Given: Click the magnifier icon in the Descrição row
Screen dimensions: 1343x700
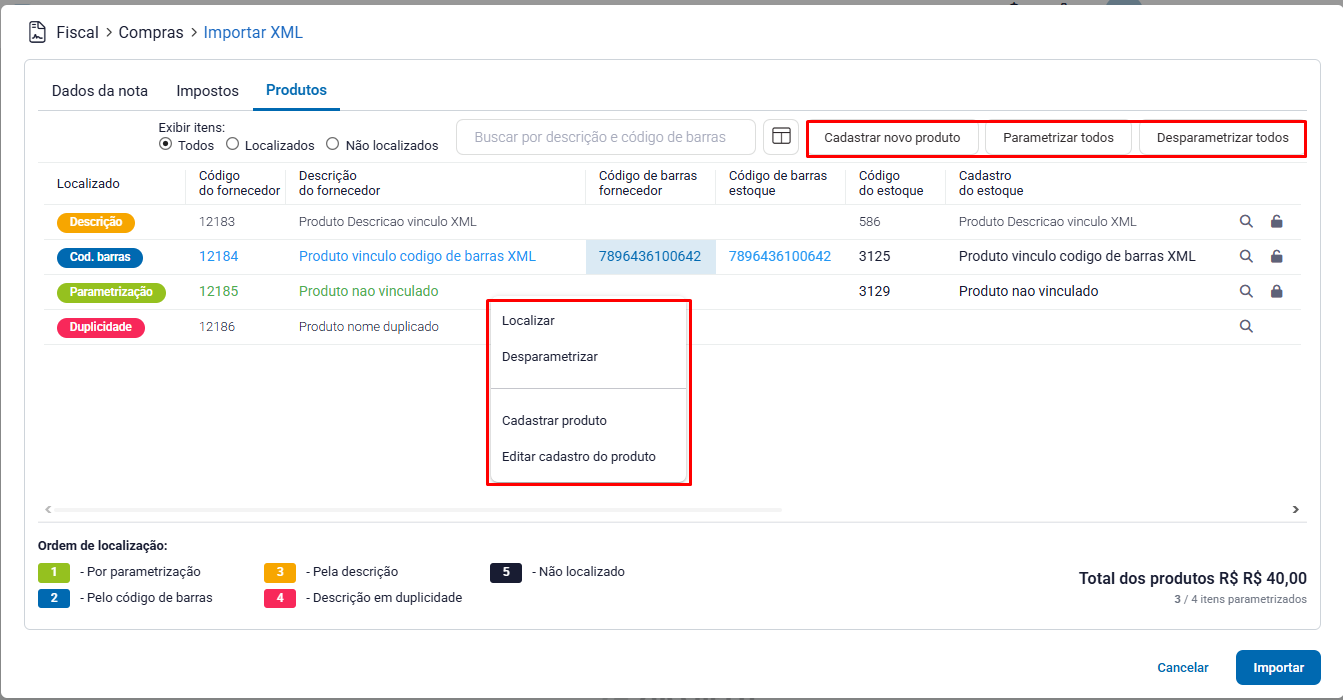Looking at the screenshot, I should click(1246, 222).
